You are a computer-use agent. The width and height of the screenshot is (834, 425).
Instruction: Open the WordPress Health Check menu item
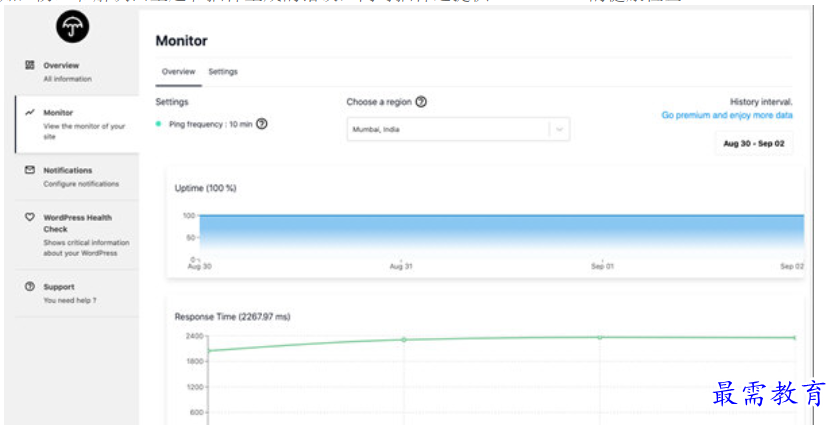[77, 235]
